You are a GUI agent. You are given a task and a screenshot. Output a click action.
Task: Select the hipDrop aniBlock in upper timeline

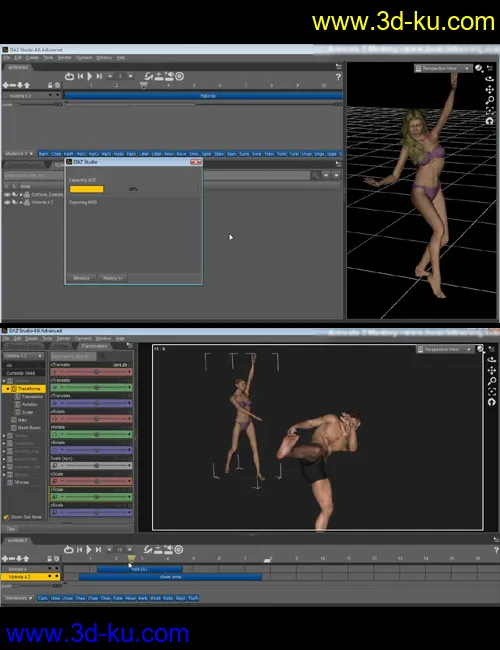pyautogui.click(x=204, y=96)
